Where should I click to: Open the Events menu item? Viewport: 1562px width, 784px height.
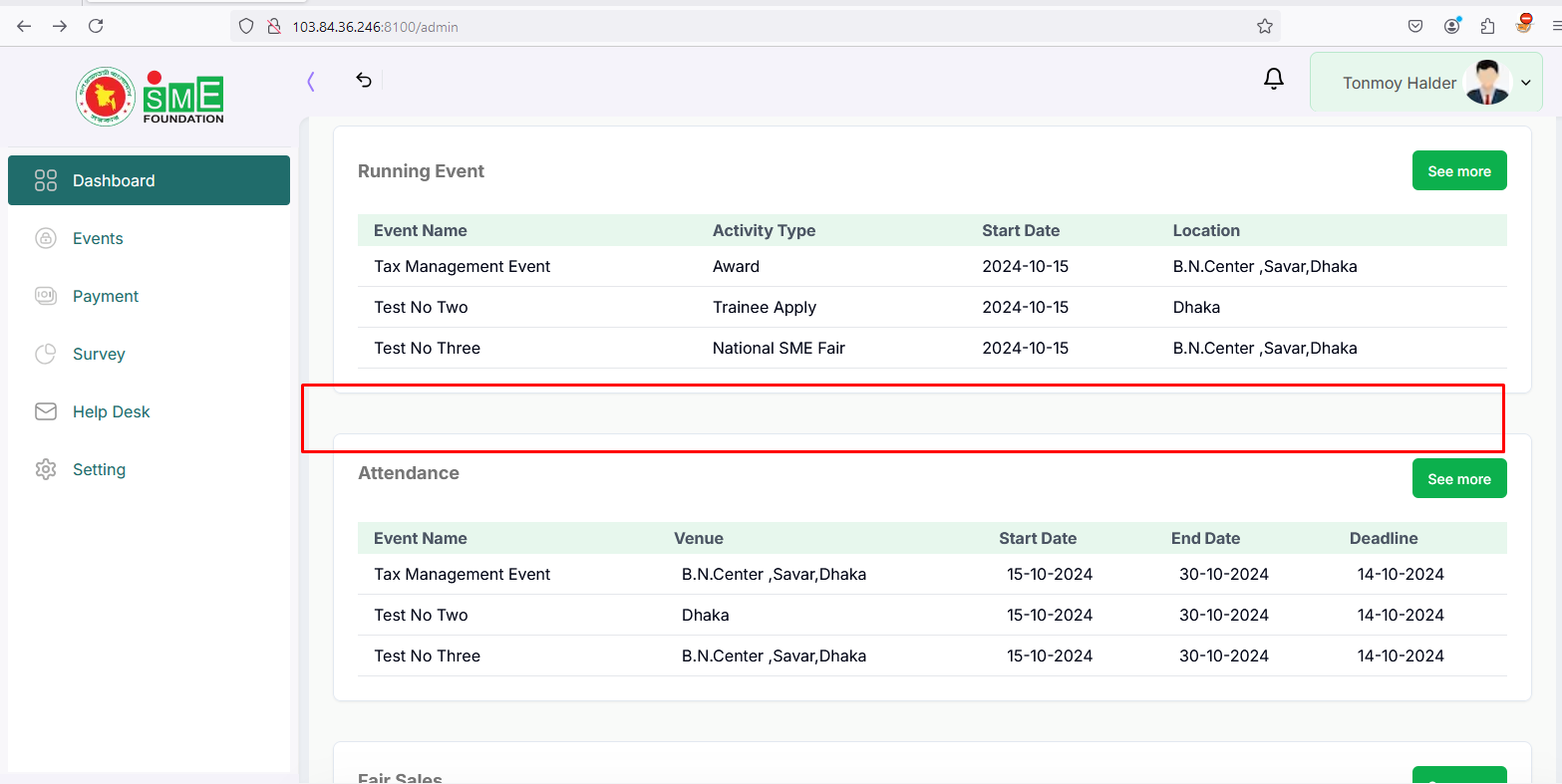[x=149, y=238]
